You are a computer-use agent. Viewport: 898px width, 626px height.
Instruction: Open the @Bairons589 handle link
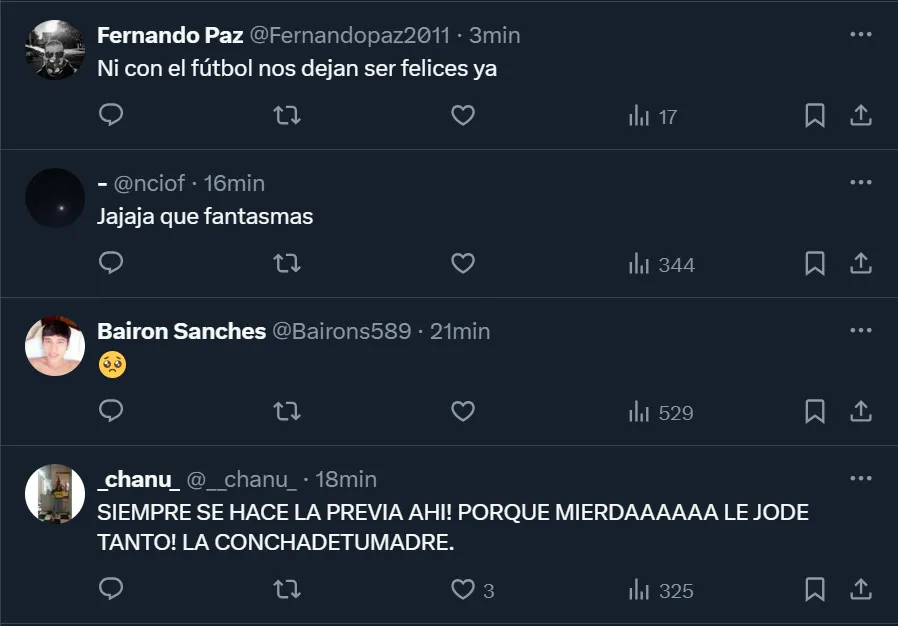[x=342, y=331]
